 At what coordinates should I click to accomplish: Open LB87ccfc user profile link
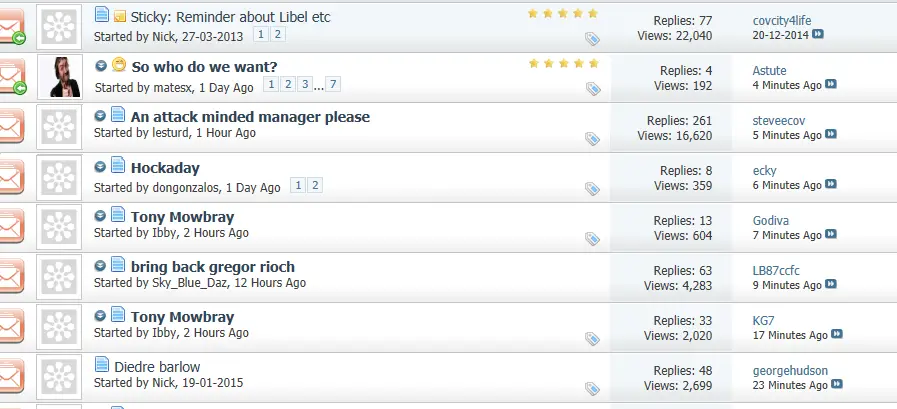tap(776, 271)
